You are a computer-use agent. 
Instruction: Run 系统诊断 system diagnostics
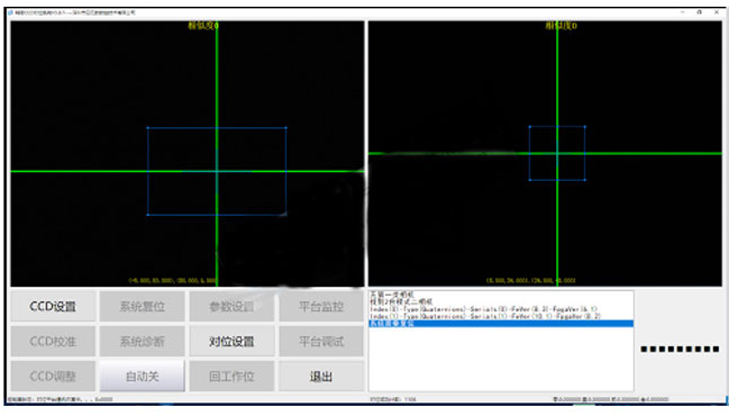click(141, 341)
